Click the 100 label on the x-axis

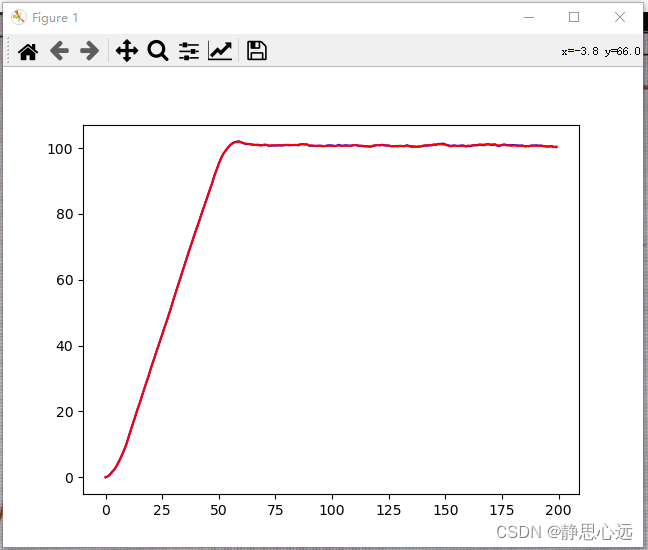[x=332, y=510]
